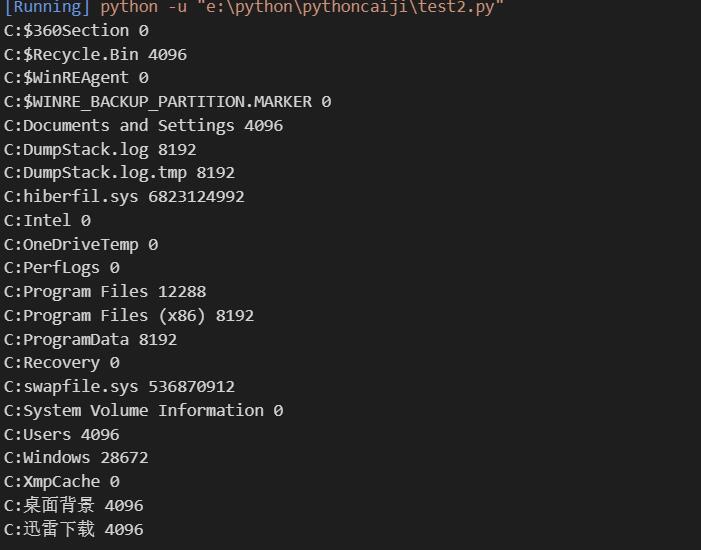Select the Documents and Settings line

pyautogui.click(x=143, y=126)
